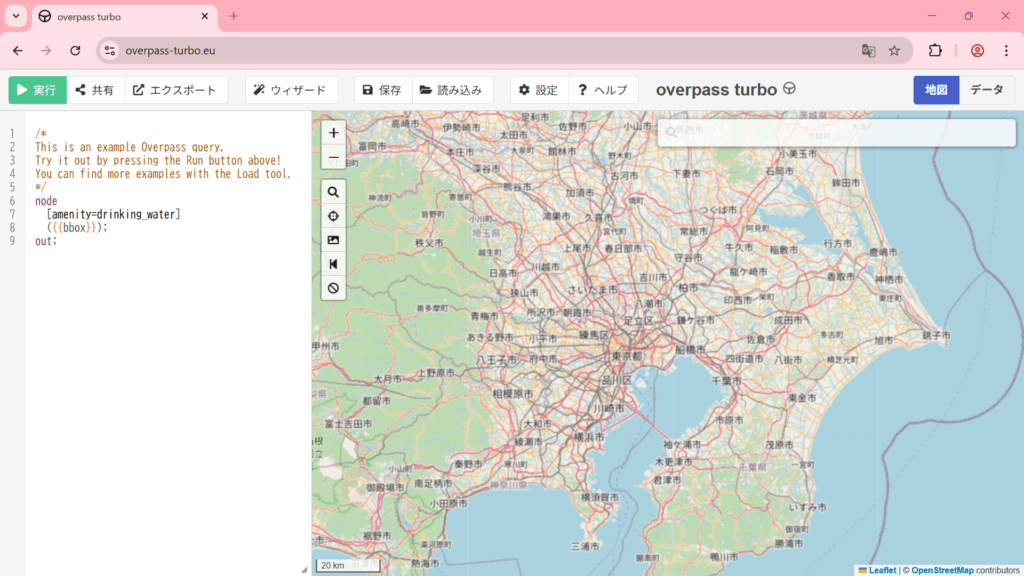Image resolution: width=1024 pixels, height=576 pixels.
Task: Click the manually select bbox icon
Action: pyautogui.click(x=334, y=240)
